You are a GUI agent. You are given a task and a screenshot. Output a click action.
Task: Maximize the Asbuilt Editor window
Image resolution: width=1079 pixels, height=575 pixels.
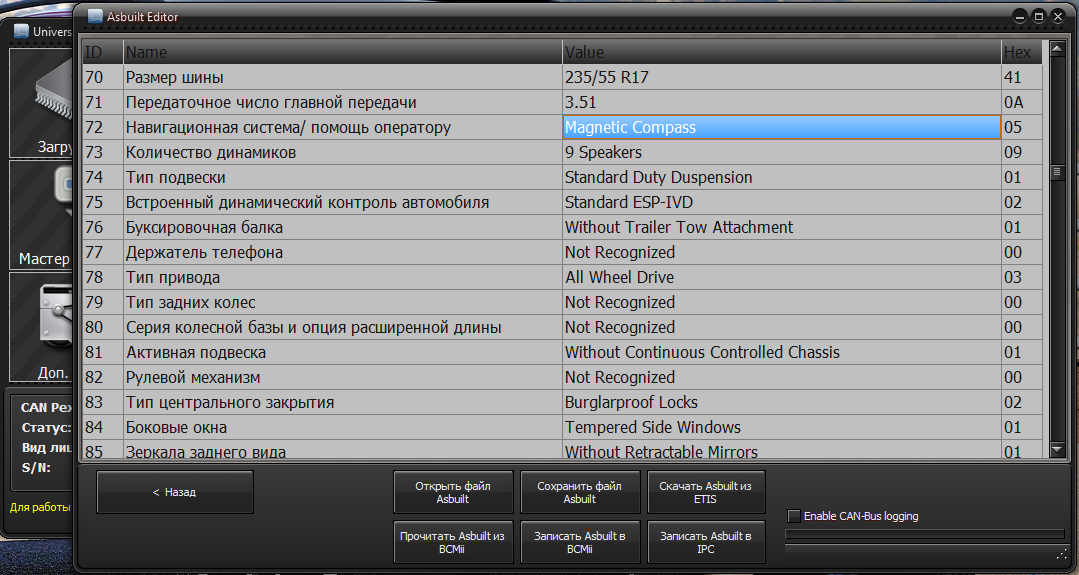1039,16
